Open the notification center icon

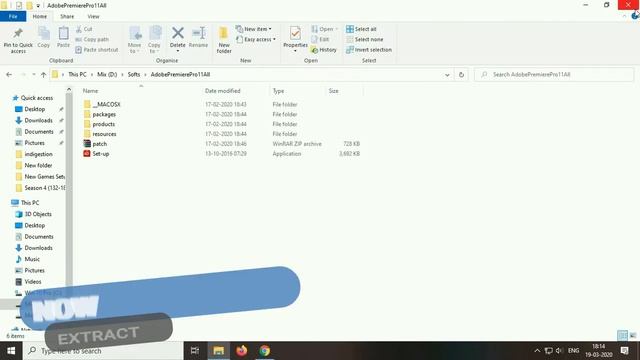click(x=624, y=351)
